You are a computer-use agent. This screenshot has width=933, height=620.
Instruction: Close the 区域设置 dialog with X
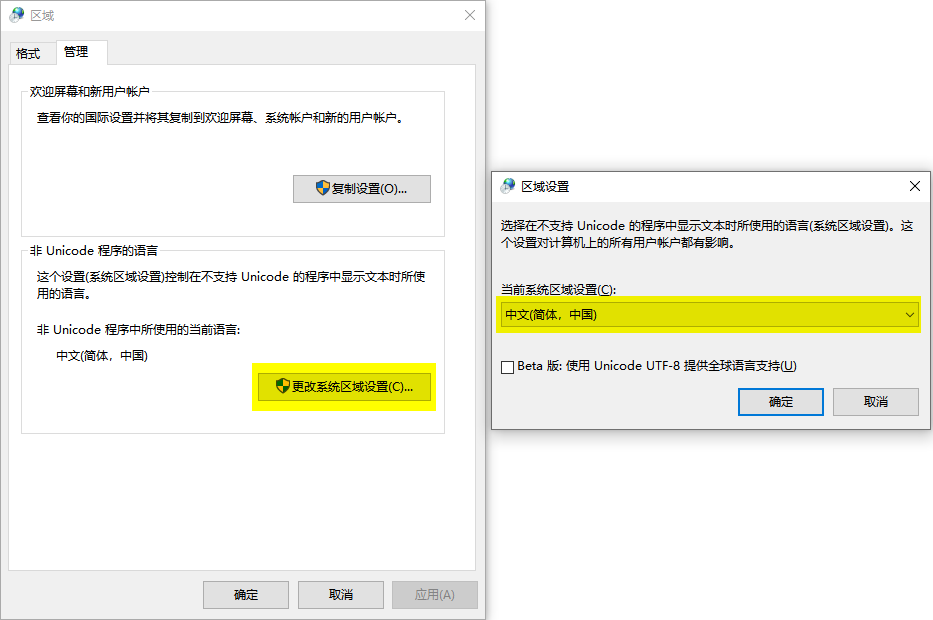click(915, 186)
